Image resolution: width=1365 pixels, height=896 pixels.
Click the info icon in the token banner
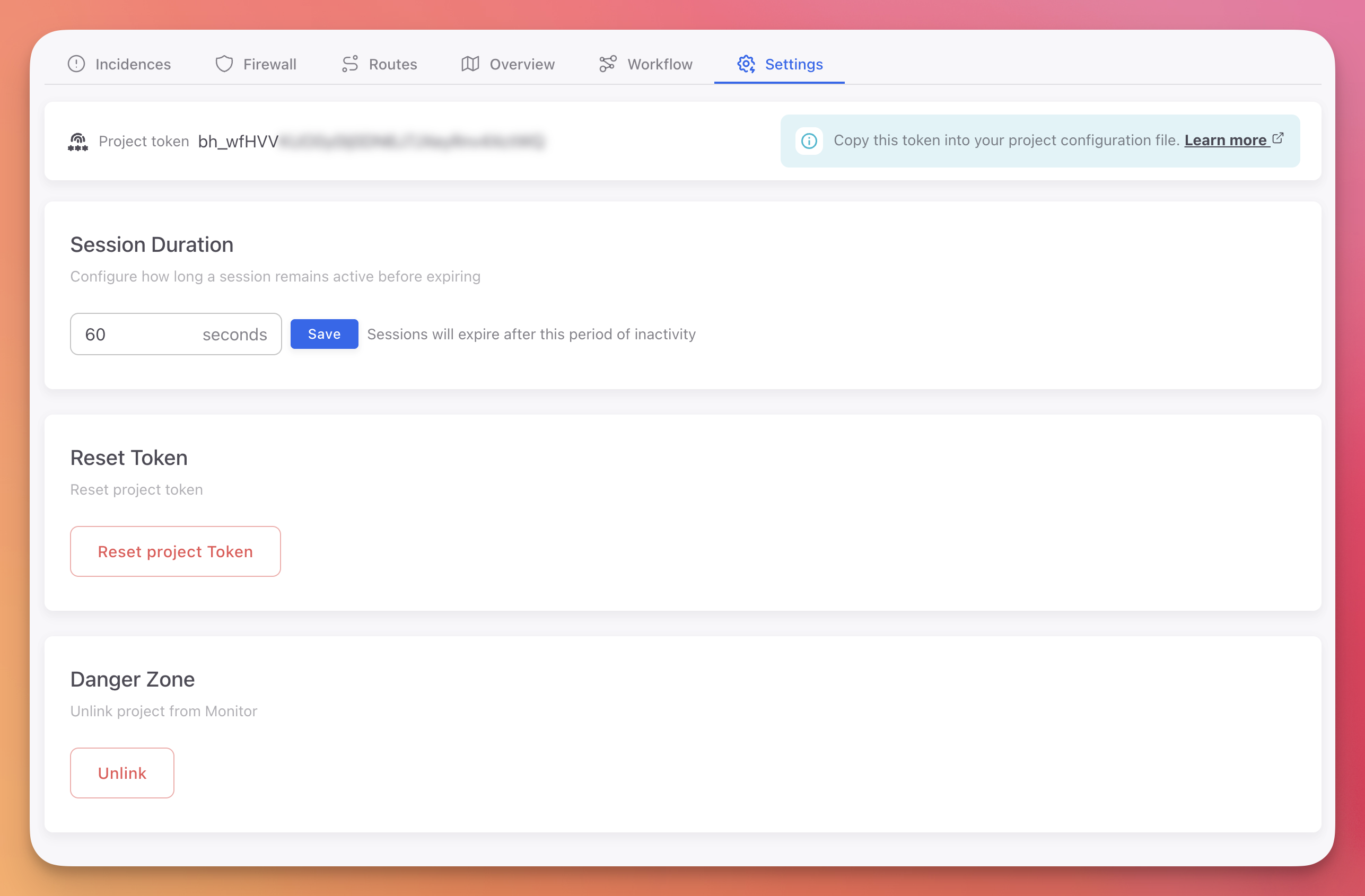(x=809, y=140)
